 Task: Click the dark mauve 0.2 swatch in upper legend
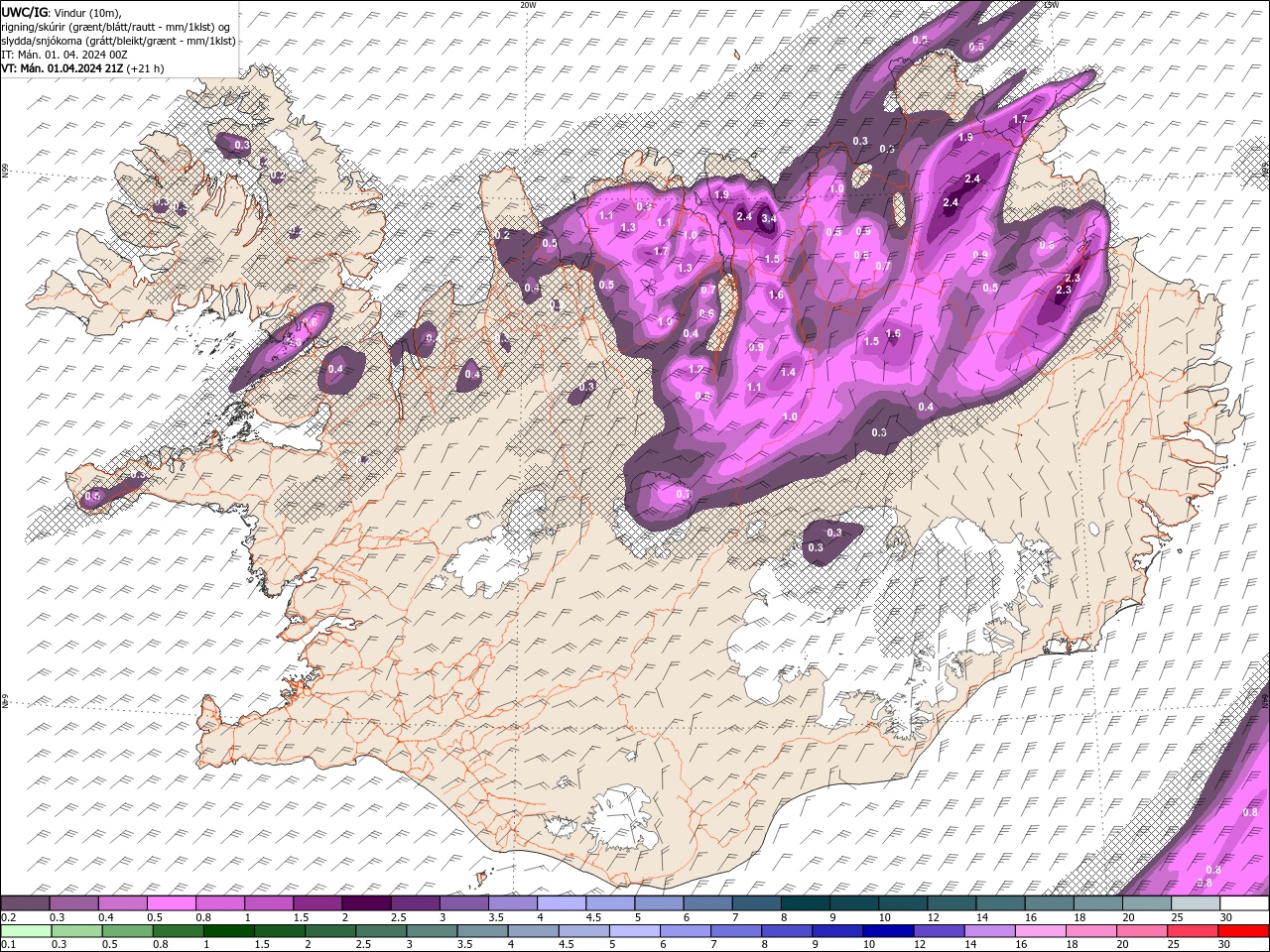pyautogui.click(x=25, y=903)
